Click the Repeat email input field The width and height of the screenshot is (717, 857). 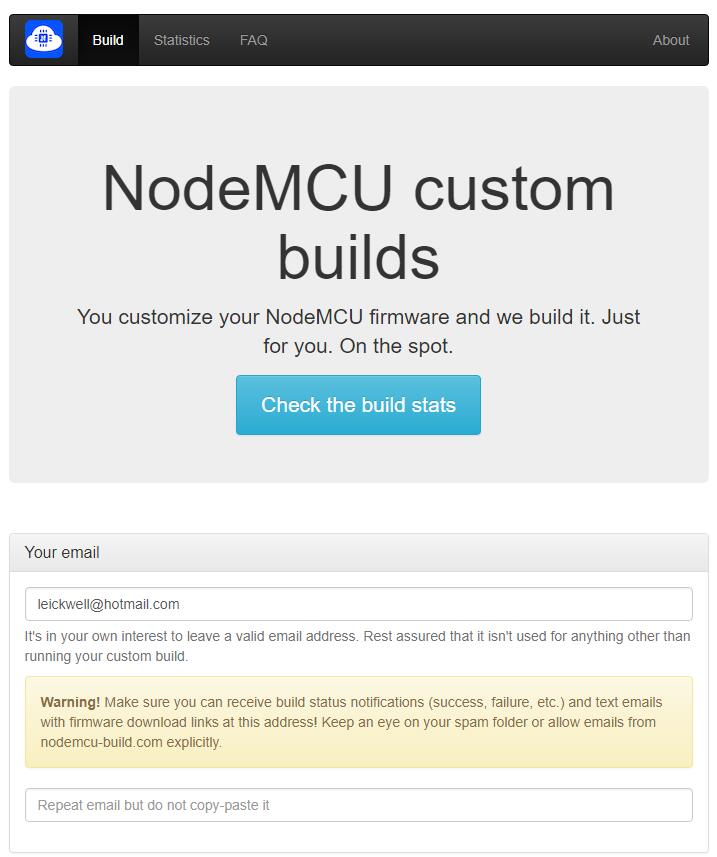tap(358, 805)
